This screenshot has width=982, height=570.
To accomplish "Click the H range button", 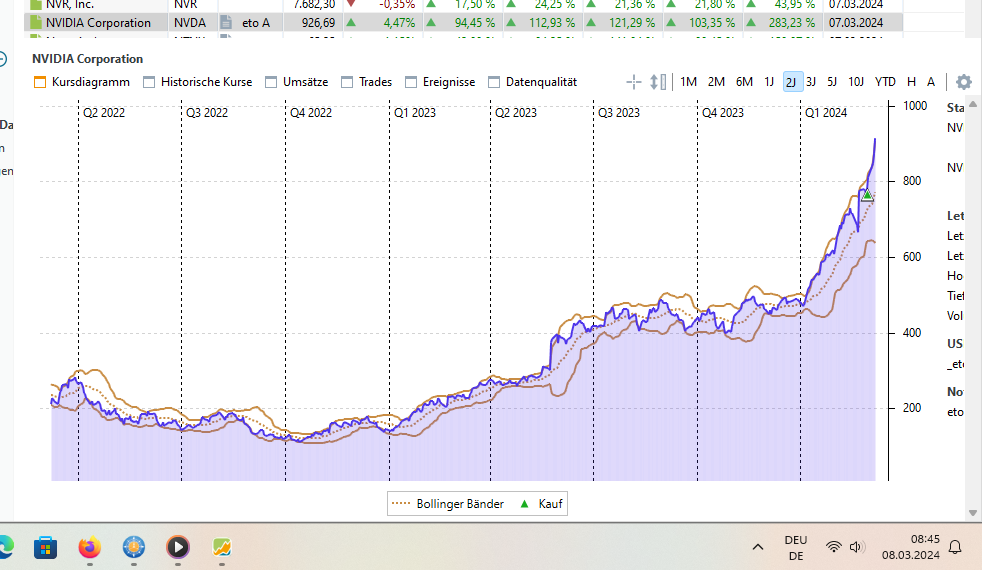I will tap(911, 82).
